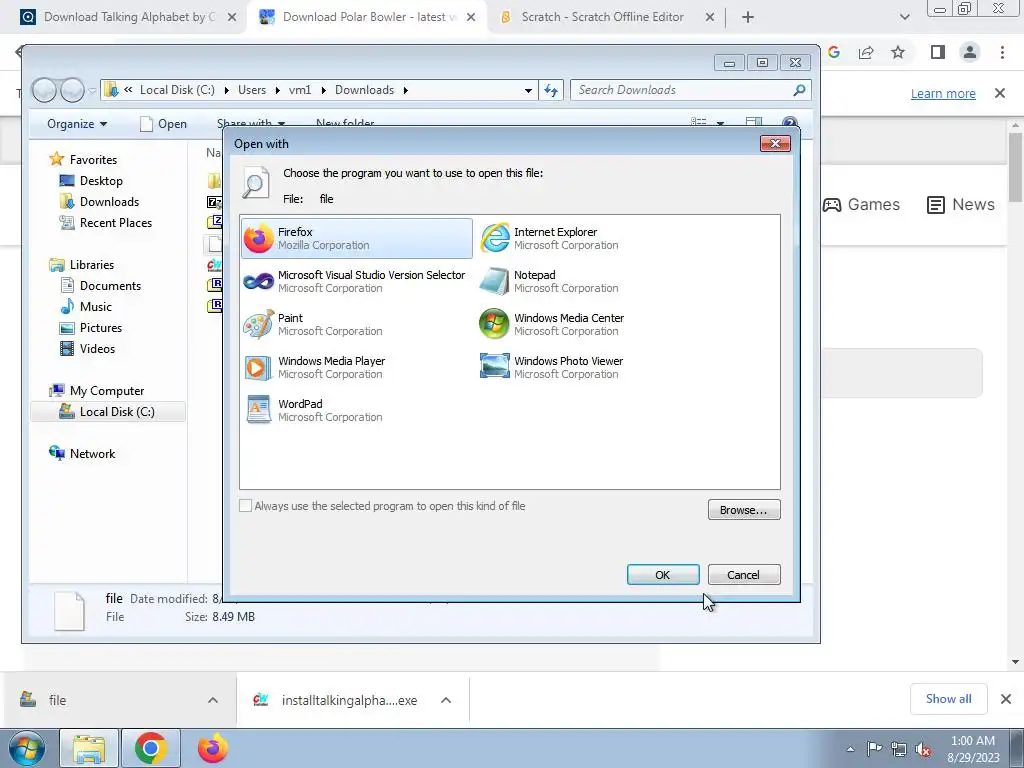Screen dimensions: 1024x768
Task: Switch to Download Polar Bowler tab
Action: point(368,17)
